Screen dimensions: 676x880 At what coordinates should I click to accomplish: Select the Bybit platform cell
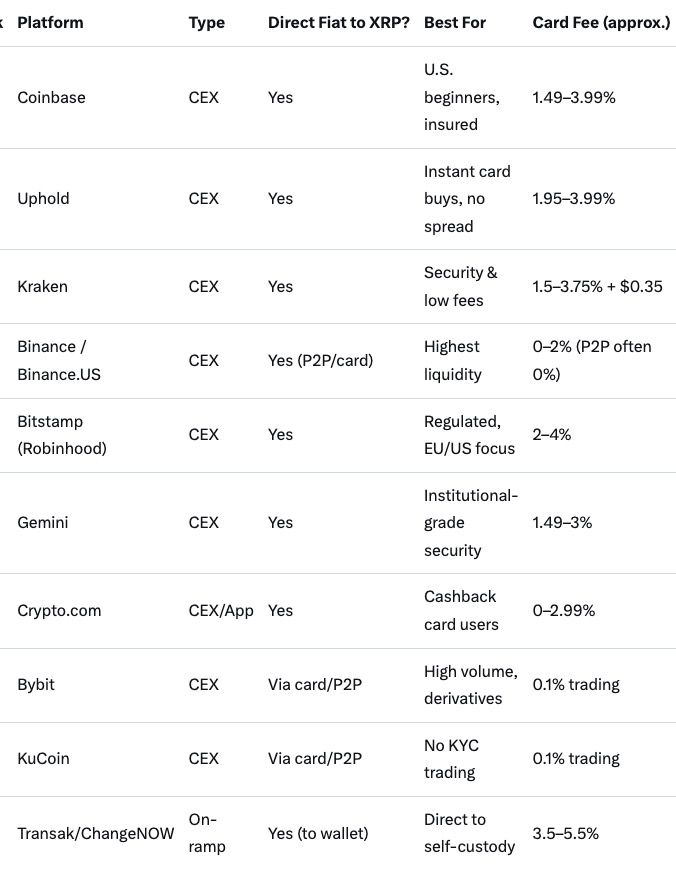click(x=36, y=685)
